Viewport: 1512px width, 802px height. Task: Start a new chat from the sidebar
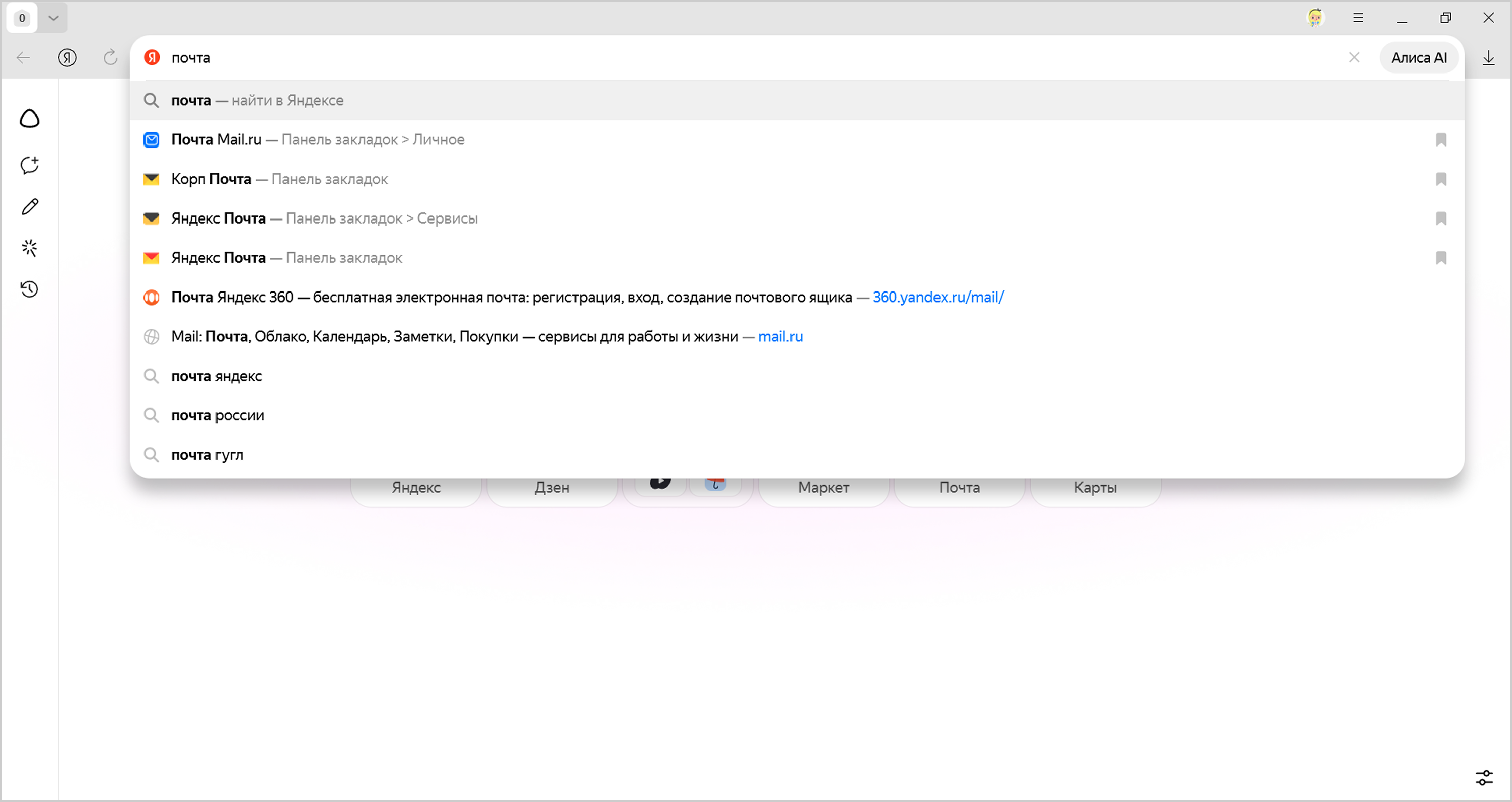29,165
